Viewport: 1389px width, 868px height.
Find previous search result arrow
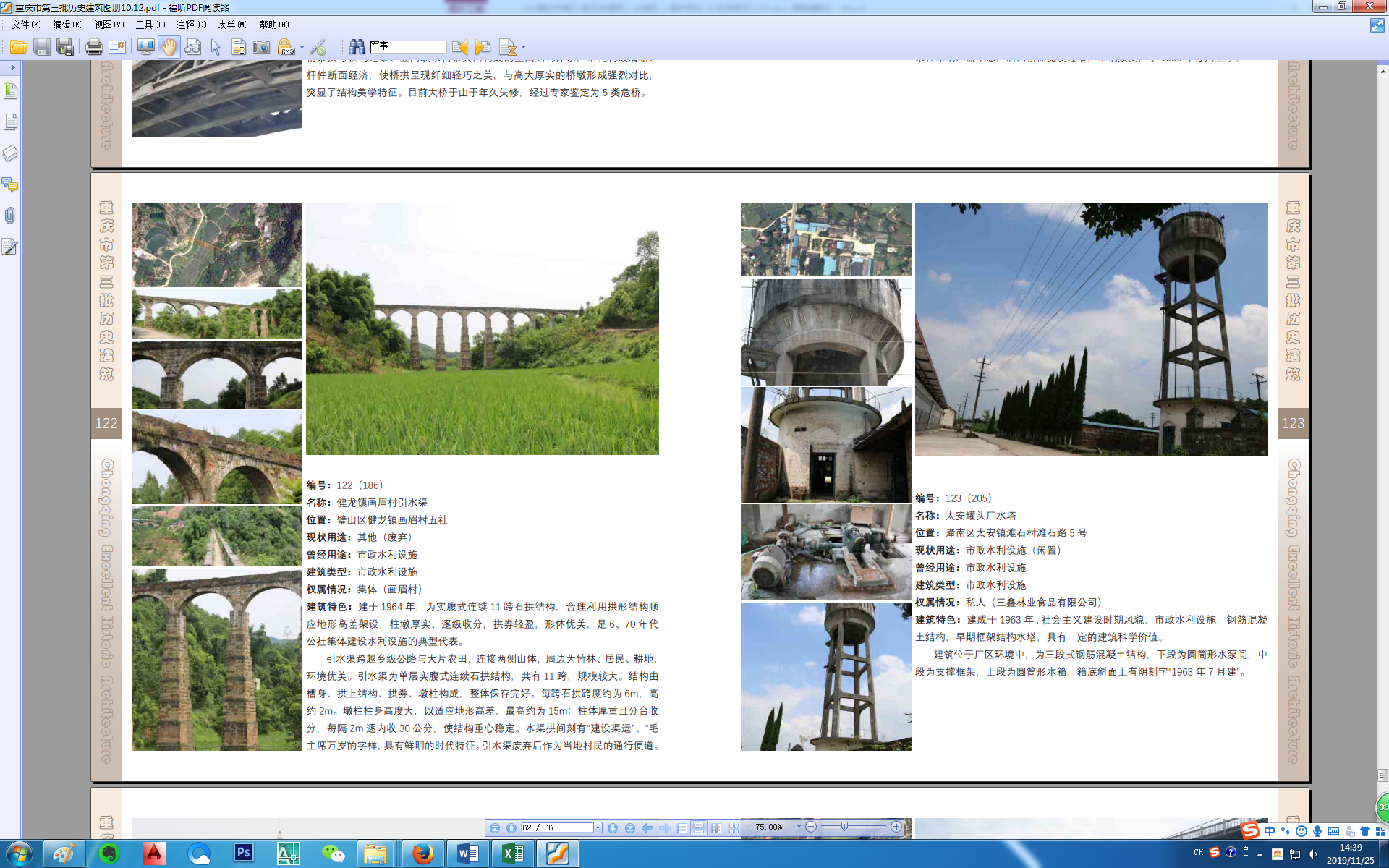pos(460,47)
